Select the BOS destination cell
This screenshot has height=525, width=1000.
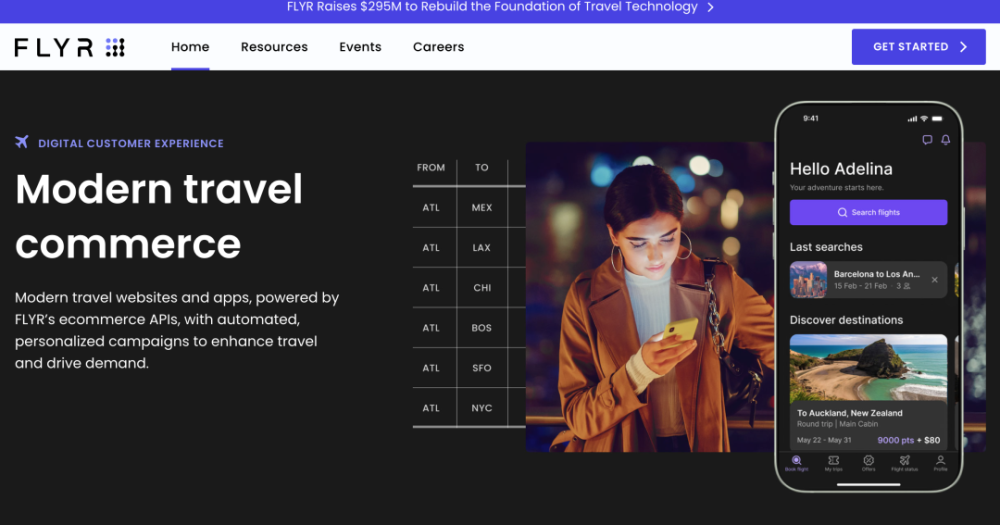[482, 328]
